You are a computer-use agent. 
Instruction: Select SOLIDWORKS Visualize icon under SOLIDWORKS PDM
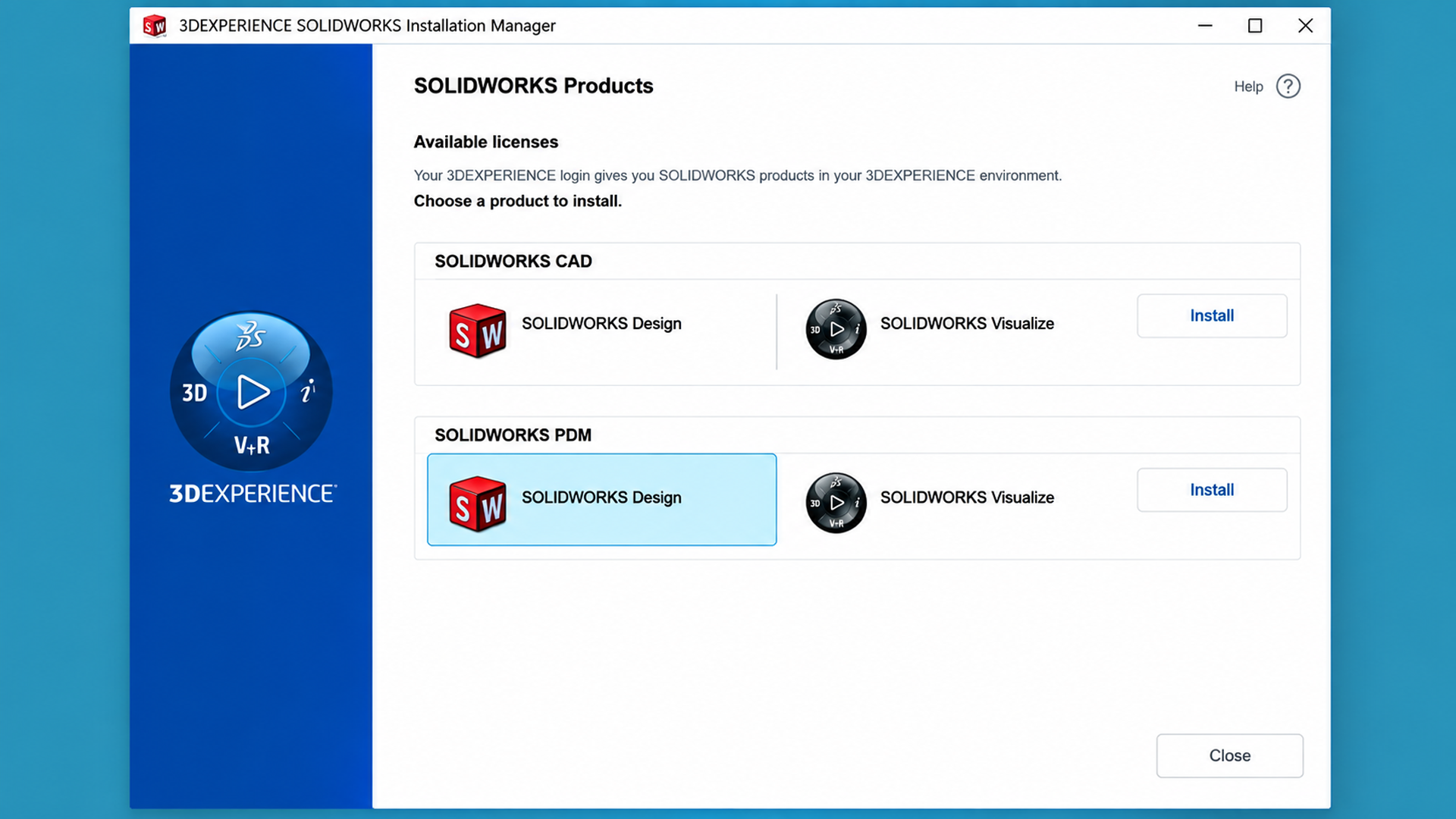pos(836,503)
